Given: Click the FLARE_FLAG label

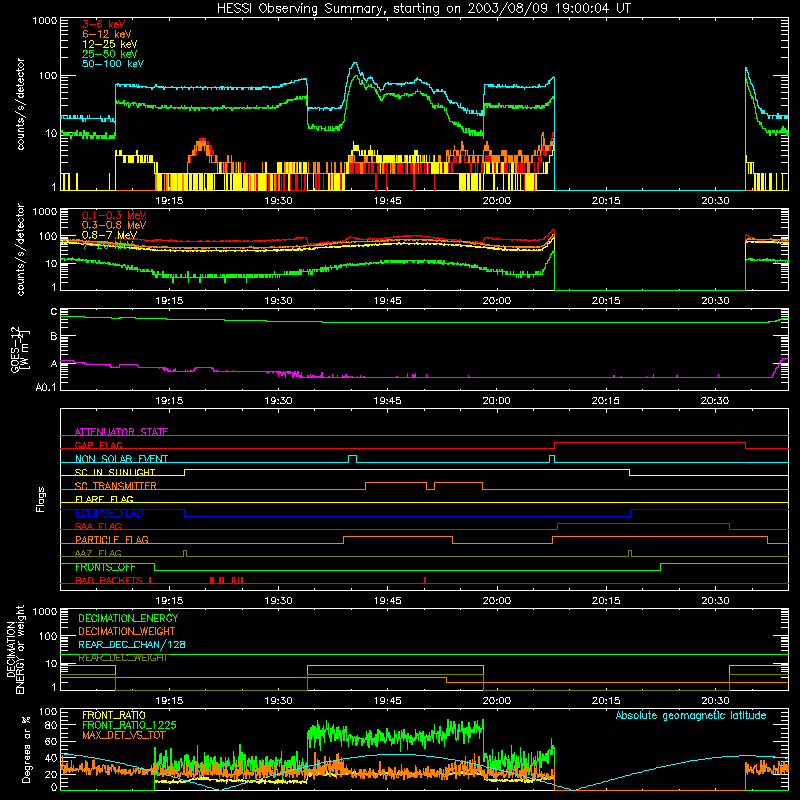Looking at the screenshot, I should [104, 499].
